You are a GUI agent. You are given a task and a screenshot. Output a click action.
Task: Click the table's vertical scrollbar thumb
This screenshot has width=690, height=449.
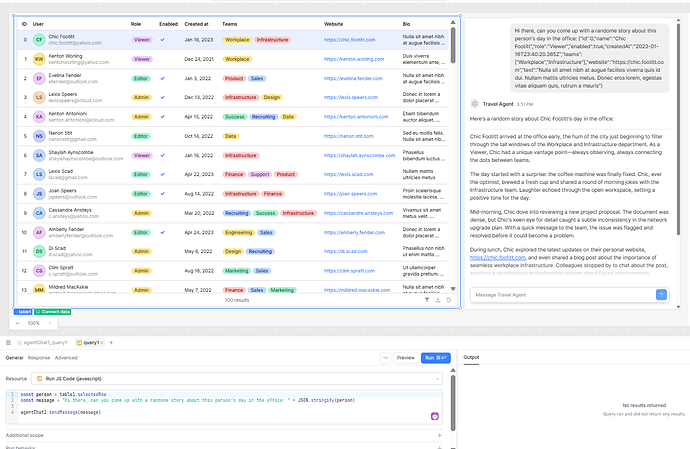pyautogui.click(x=453, y=45)
